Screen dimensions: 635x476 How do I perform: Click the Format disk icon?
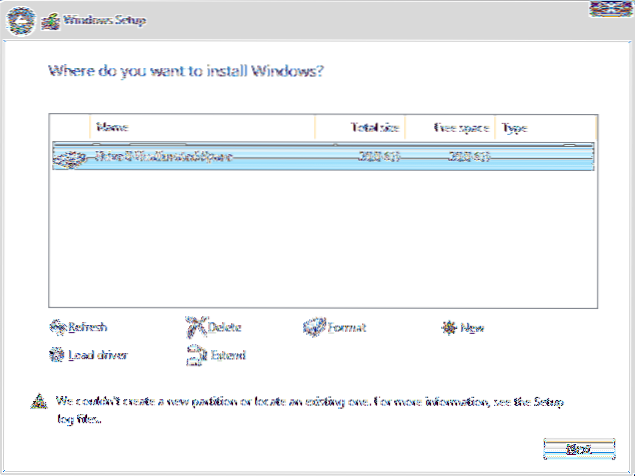(314, 327)
